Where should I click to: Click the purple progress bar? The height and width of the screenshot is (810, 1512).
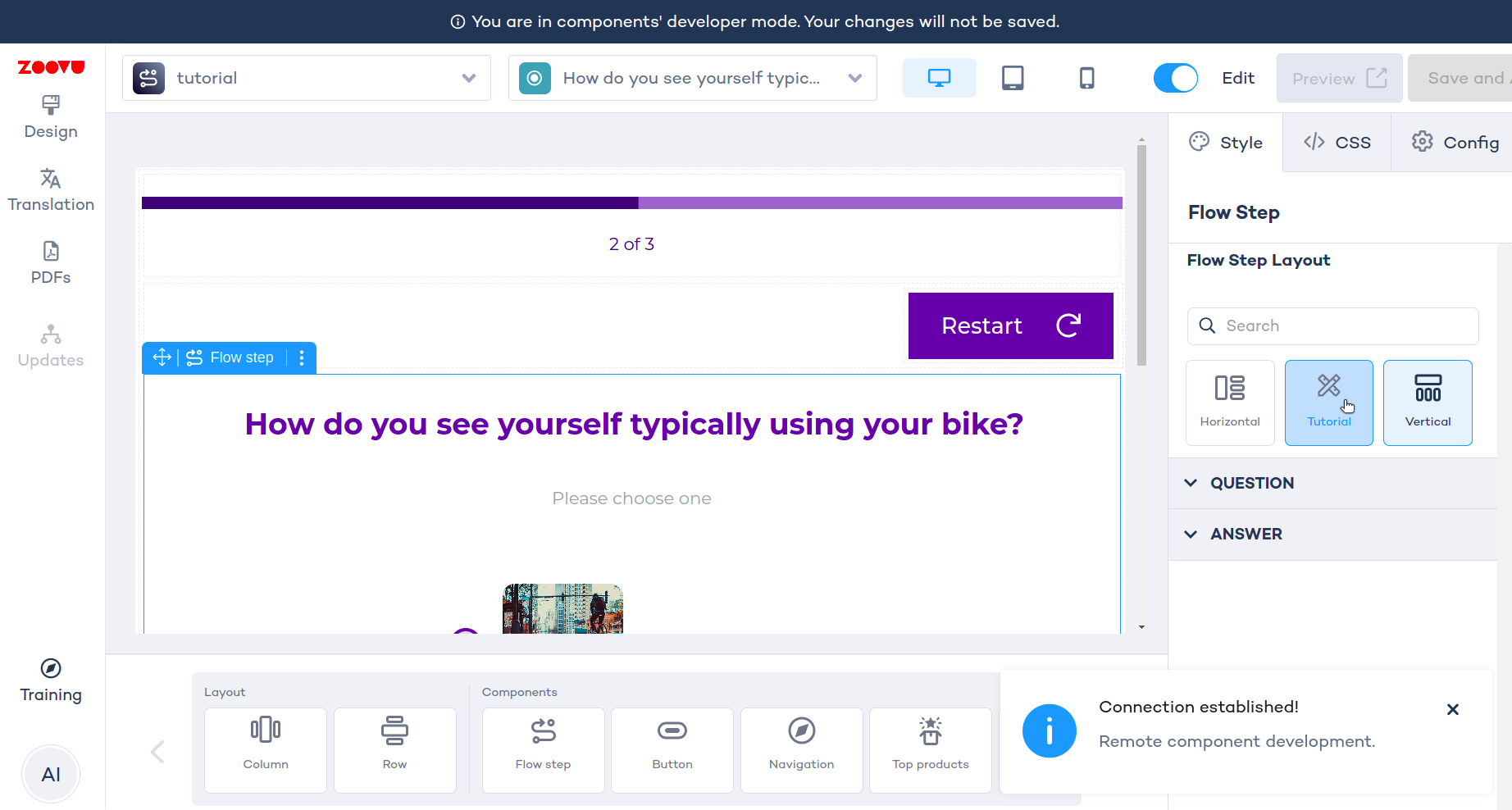click(631, 202)
